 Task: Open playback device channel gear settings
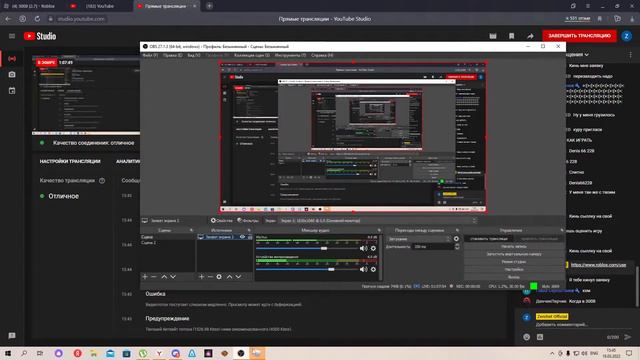(x=373, y=269)
